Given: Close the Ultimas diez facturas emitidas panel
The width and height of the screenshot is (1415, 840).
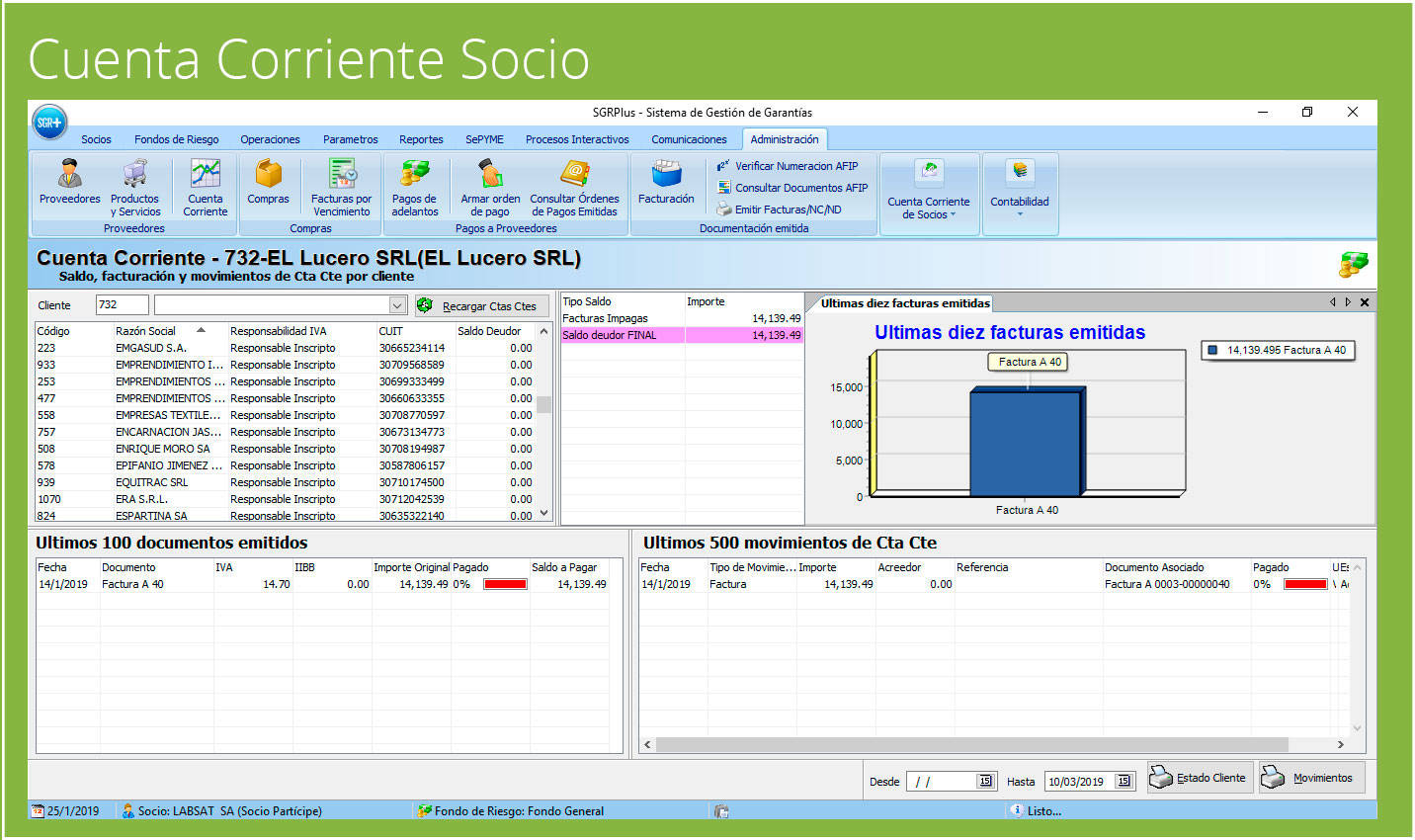Looking at the screenshot, I should [1365, 303].
